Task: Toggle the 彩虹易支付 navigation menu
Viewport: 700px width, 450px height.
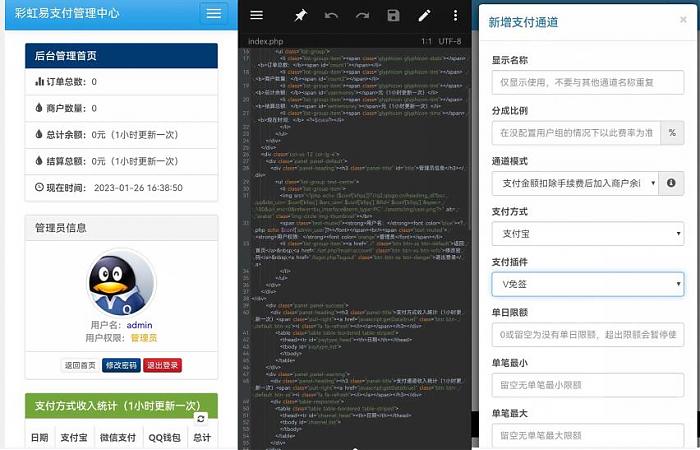Action: (x=212, y=13)
